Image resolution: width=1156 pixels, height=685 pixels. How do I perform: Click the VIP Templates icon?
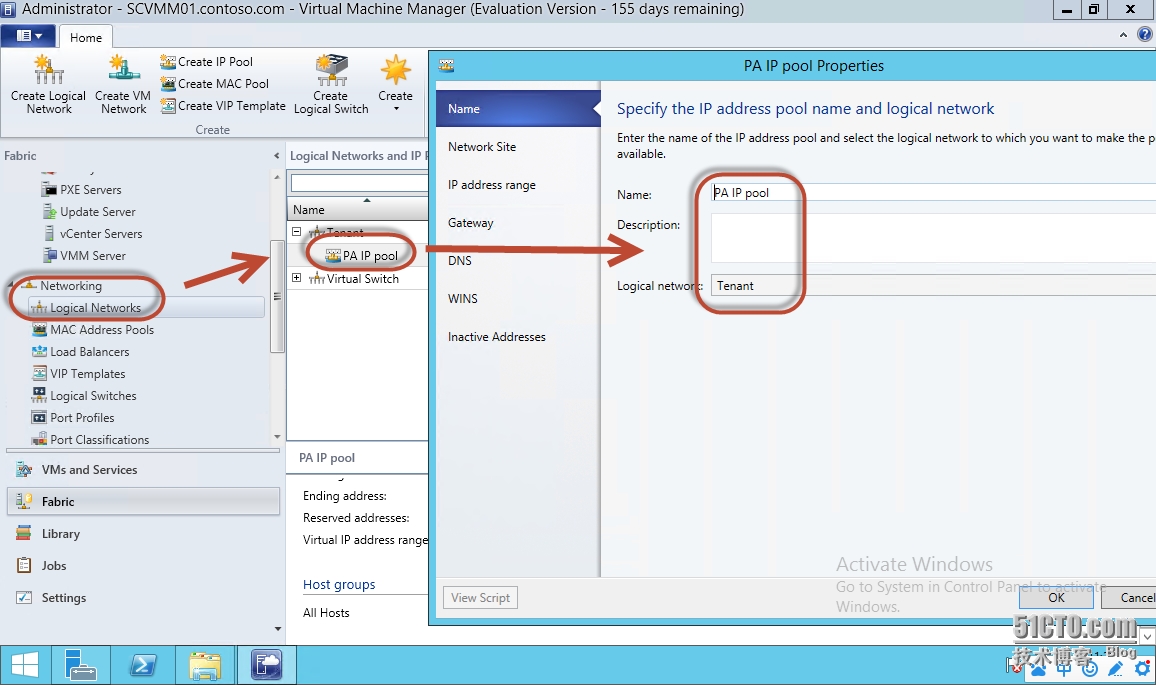pos(39,374)
